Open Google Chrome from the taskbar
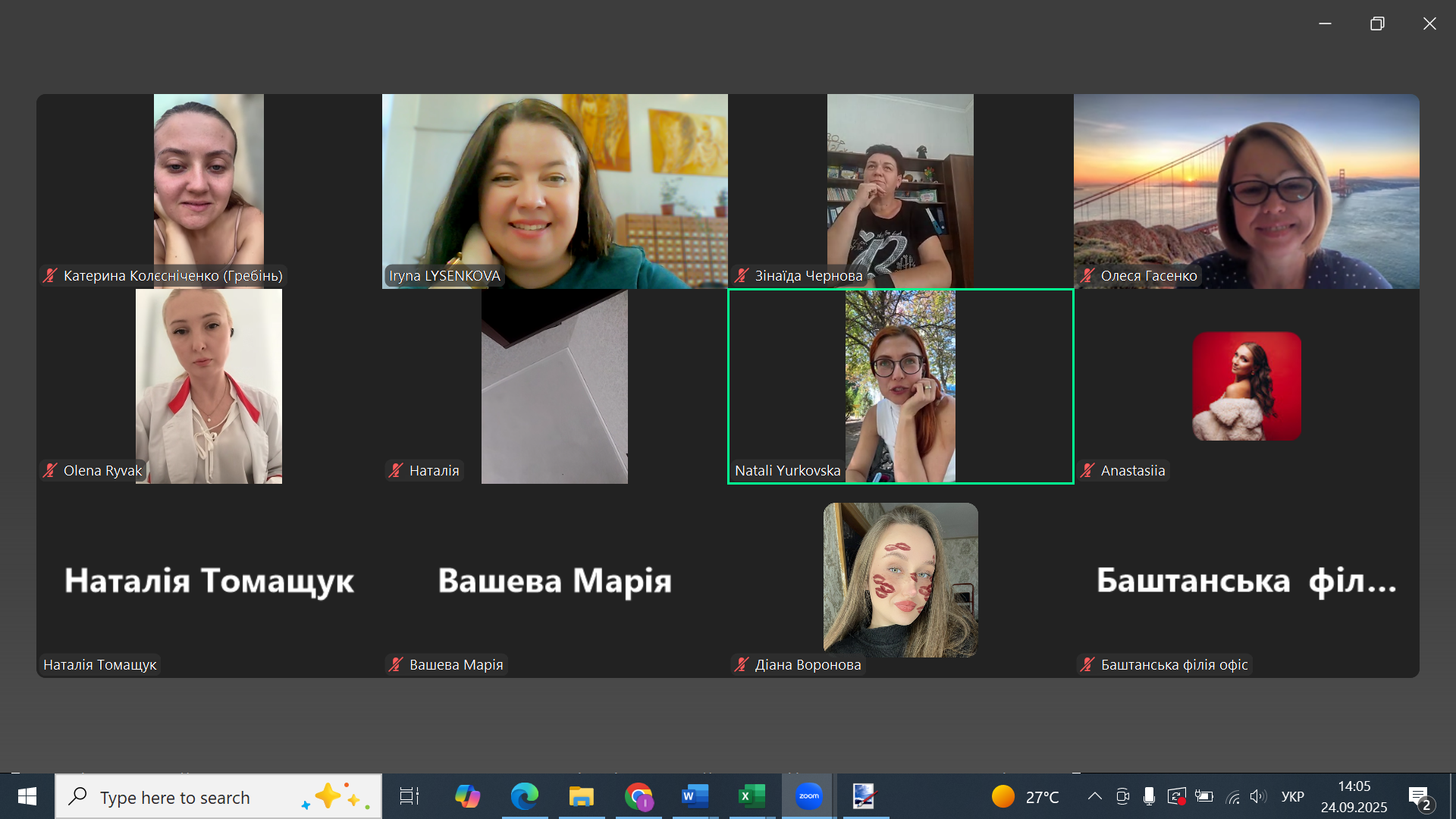The width and height of the screenshot is (1456, 819). [639, 796]
